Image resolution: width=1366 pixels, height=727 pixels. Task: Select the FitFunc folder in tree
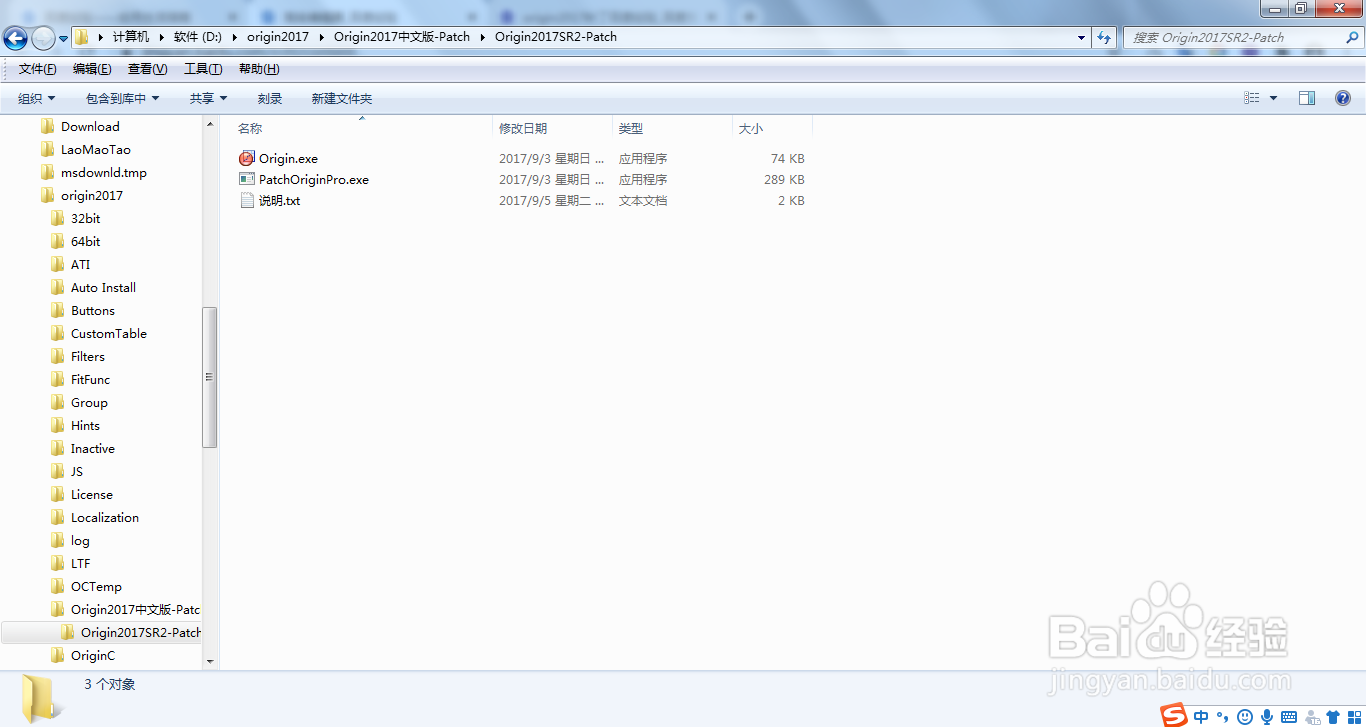tap(91, 379)
